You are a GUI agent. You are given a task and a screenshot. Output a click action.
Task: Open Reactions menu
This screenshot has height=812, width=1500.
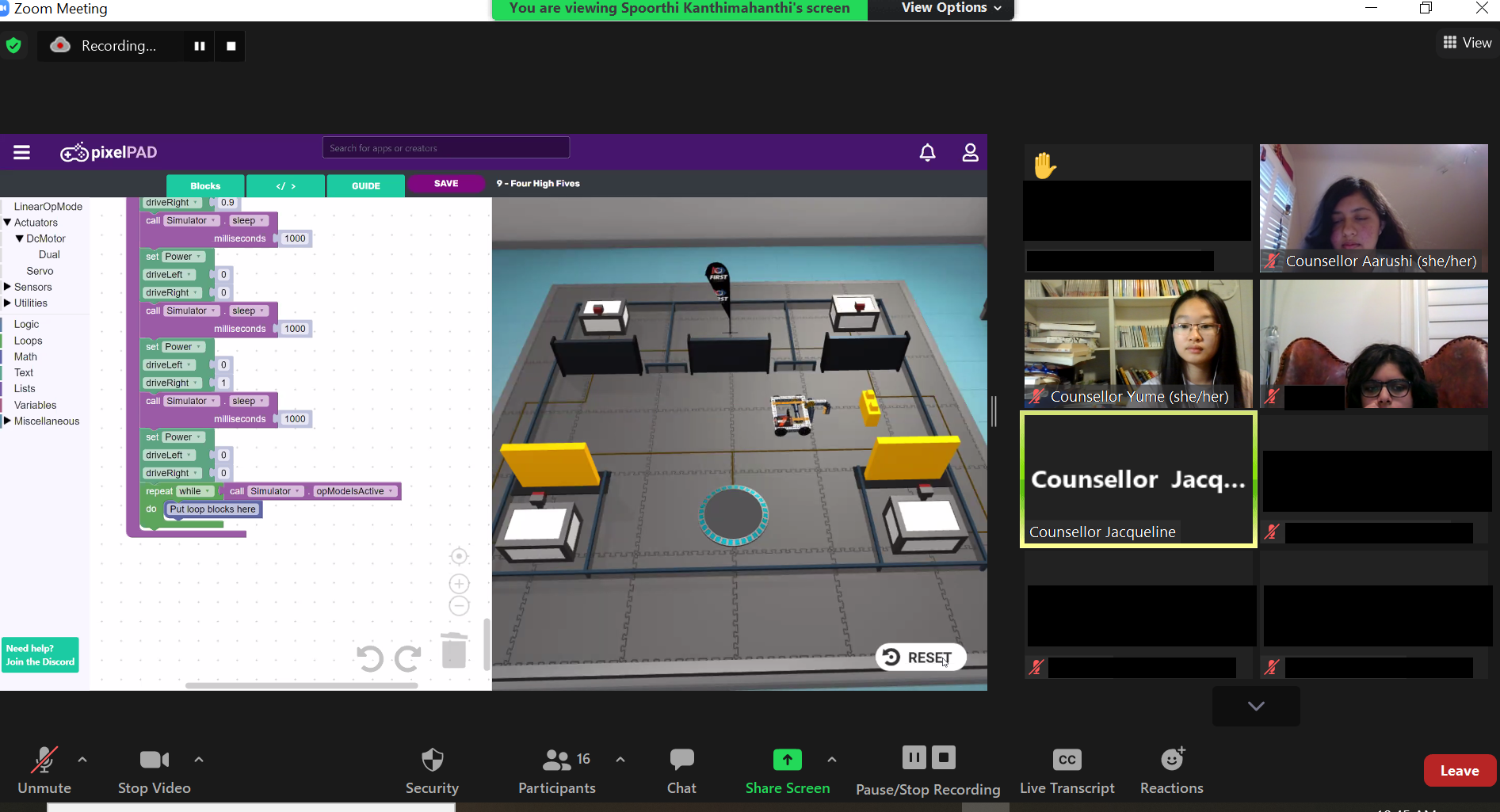click(x=1172, y=770)
